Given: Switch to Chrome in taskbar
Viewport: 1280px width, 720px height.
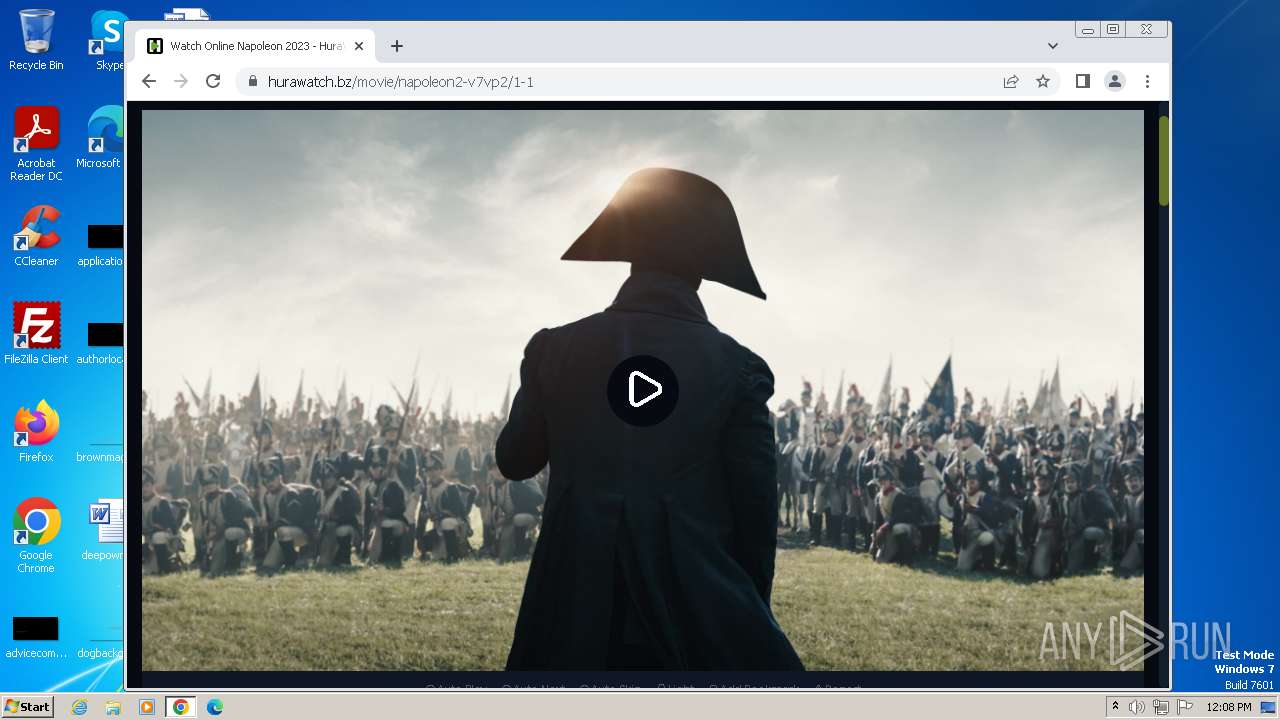Looking at the screenshot, I should pyautogui.click(x=180, y=707).
